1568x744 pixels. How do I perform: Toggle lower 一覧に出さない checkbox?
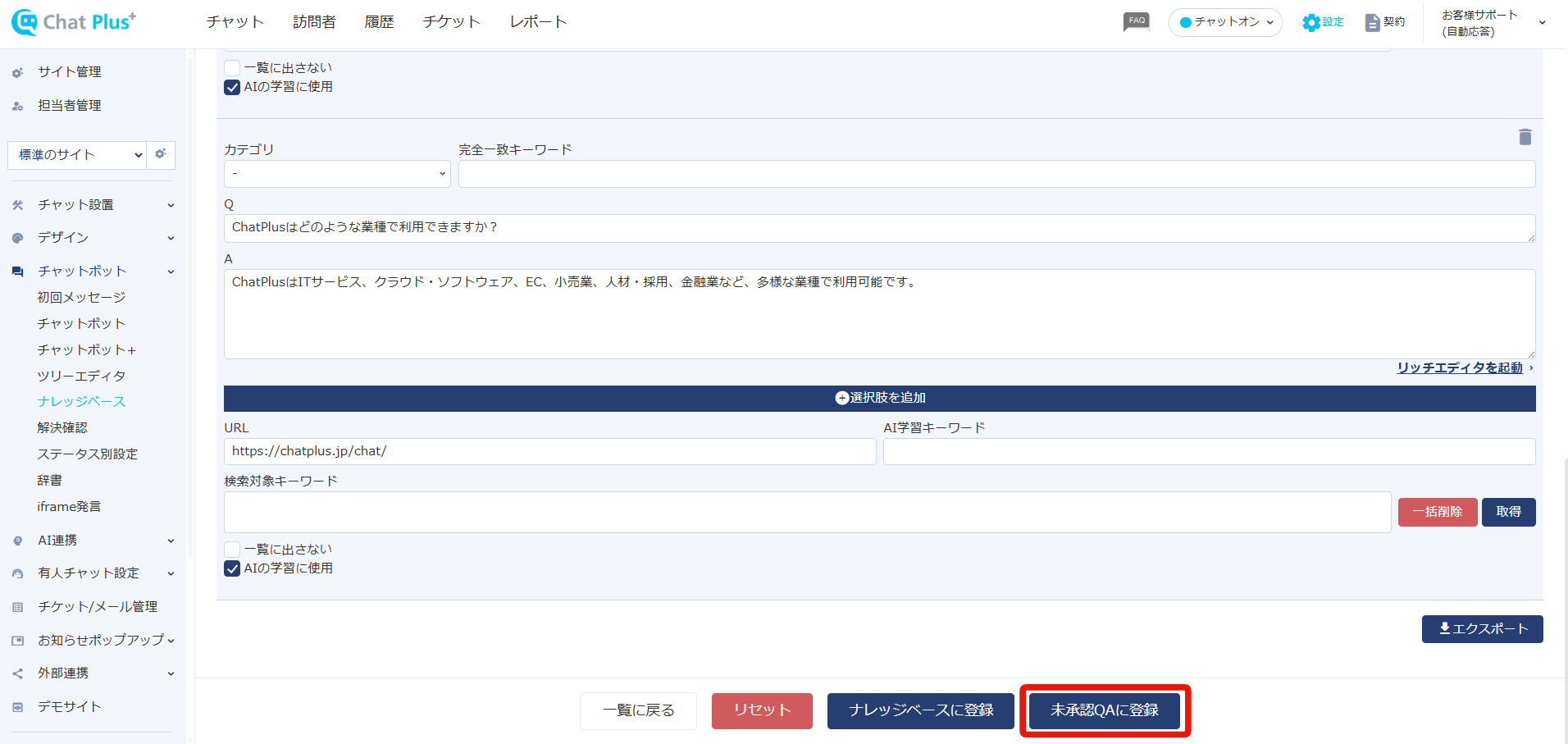click(232, 550)
